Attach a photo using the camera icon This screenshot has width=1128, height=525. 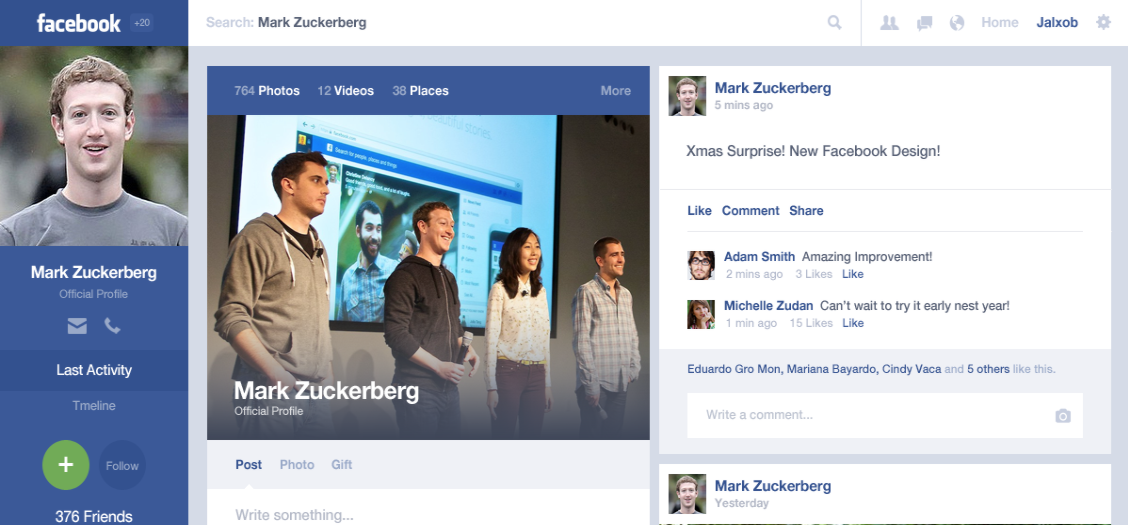[x=1063, y=416]
